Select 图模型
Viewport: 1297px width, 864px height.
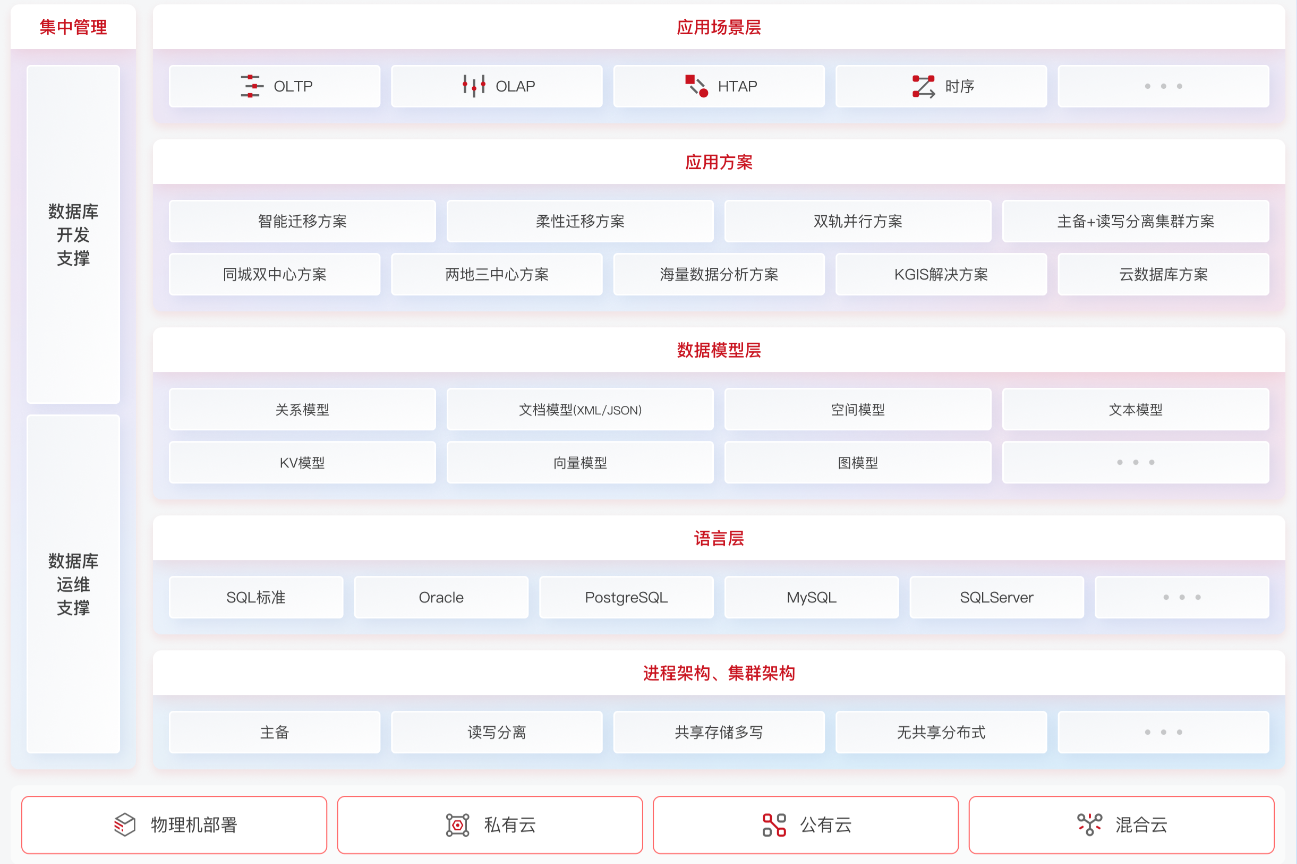point(858,462)
